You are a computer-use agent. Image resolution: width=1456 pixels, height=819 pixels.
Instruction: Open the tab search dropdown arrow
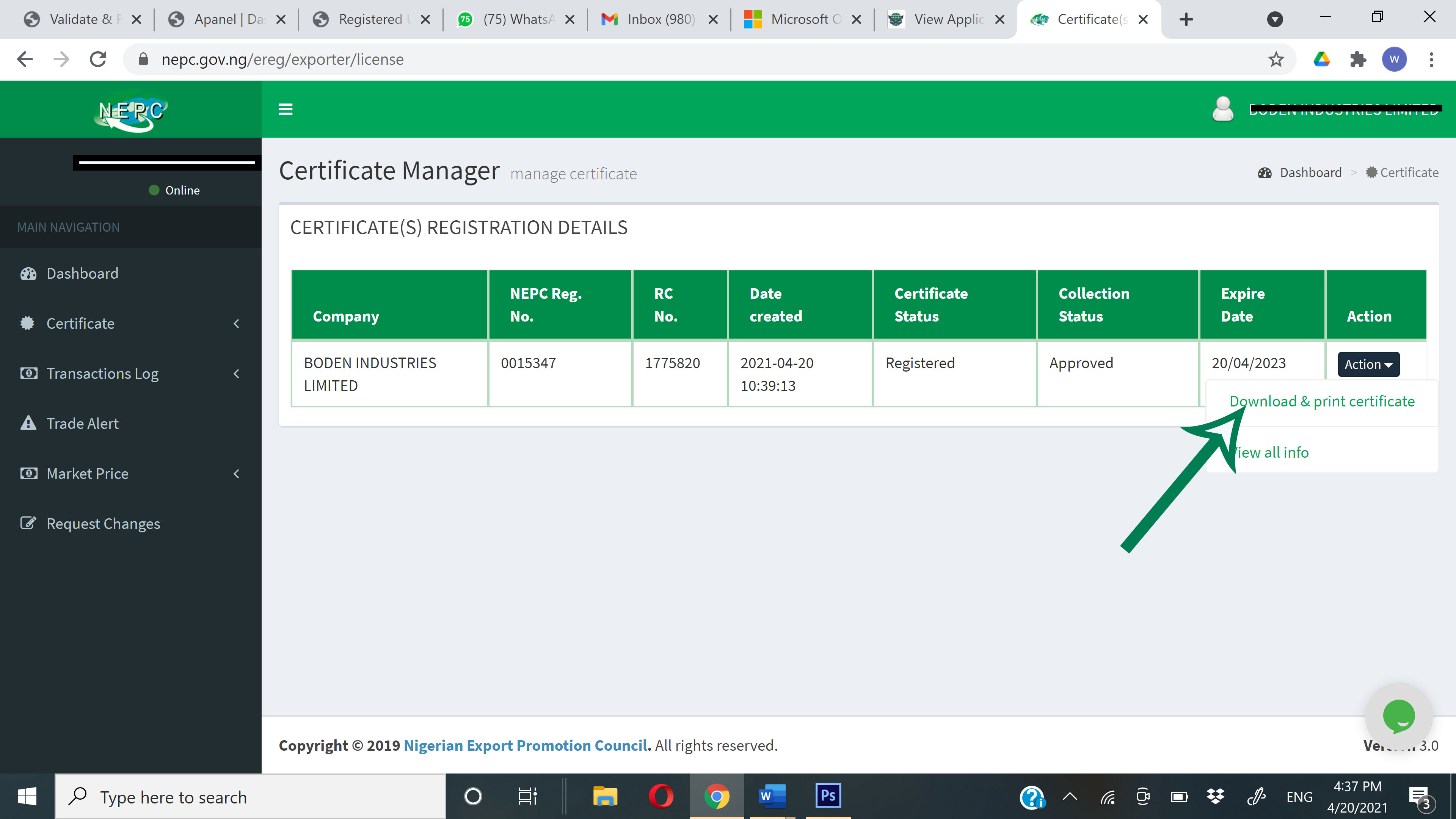[x=1274, y=19]
